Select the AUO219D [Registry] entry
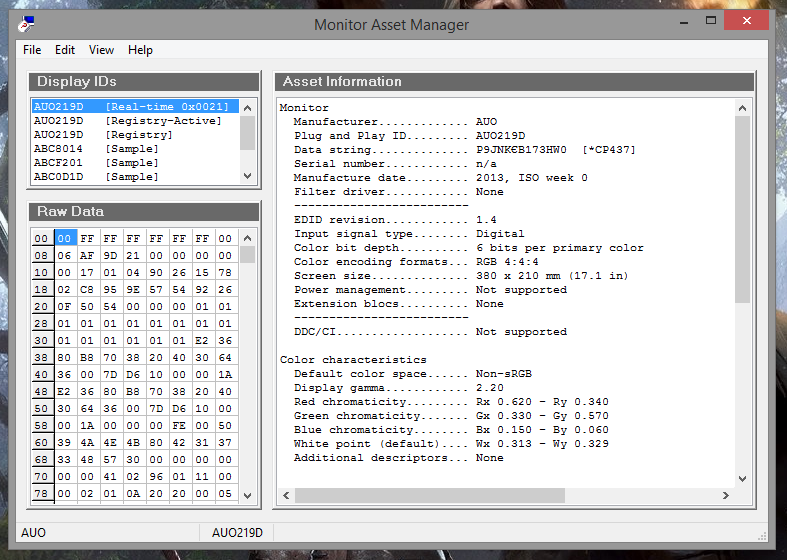The image size is (787, 560). 135,134
